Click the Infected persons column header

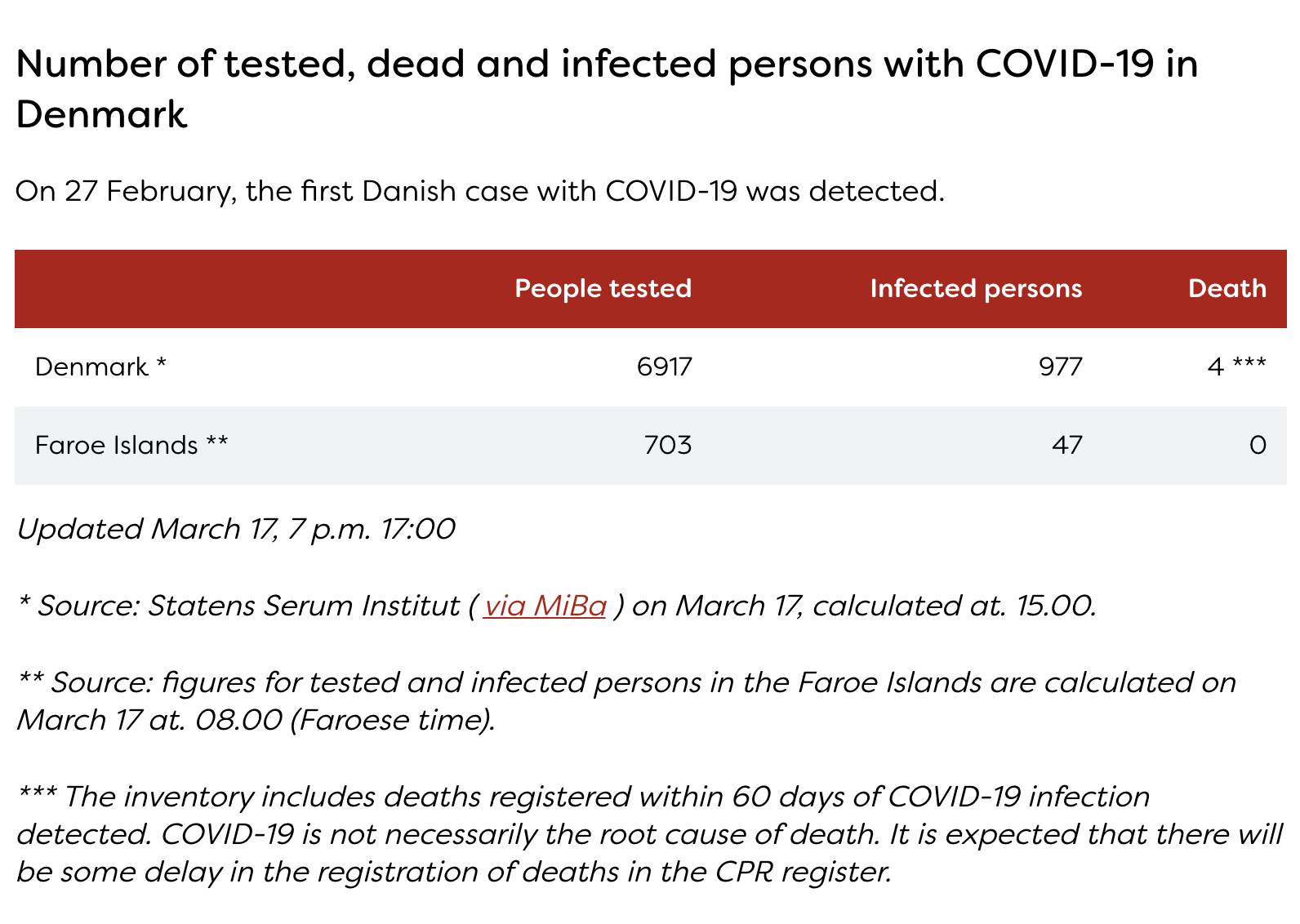coord(976,288)
